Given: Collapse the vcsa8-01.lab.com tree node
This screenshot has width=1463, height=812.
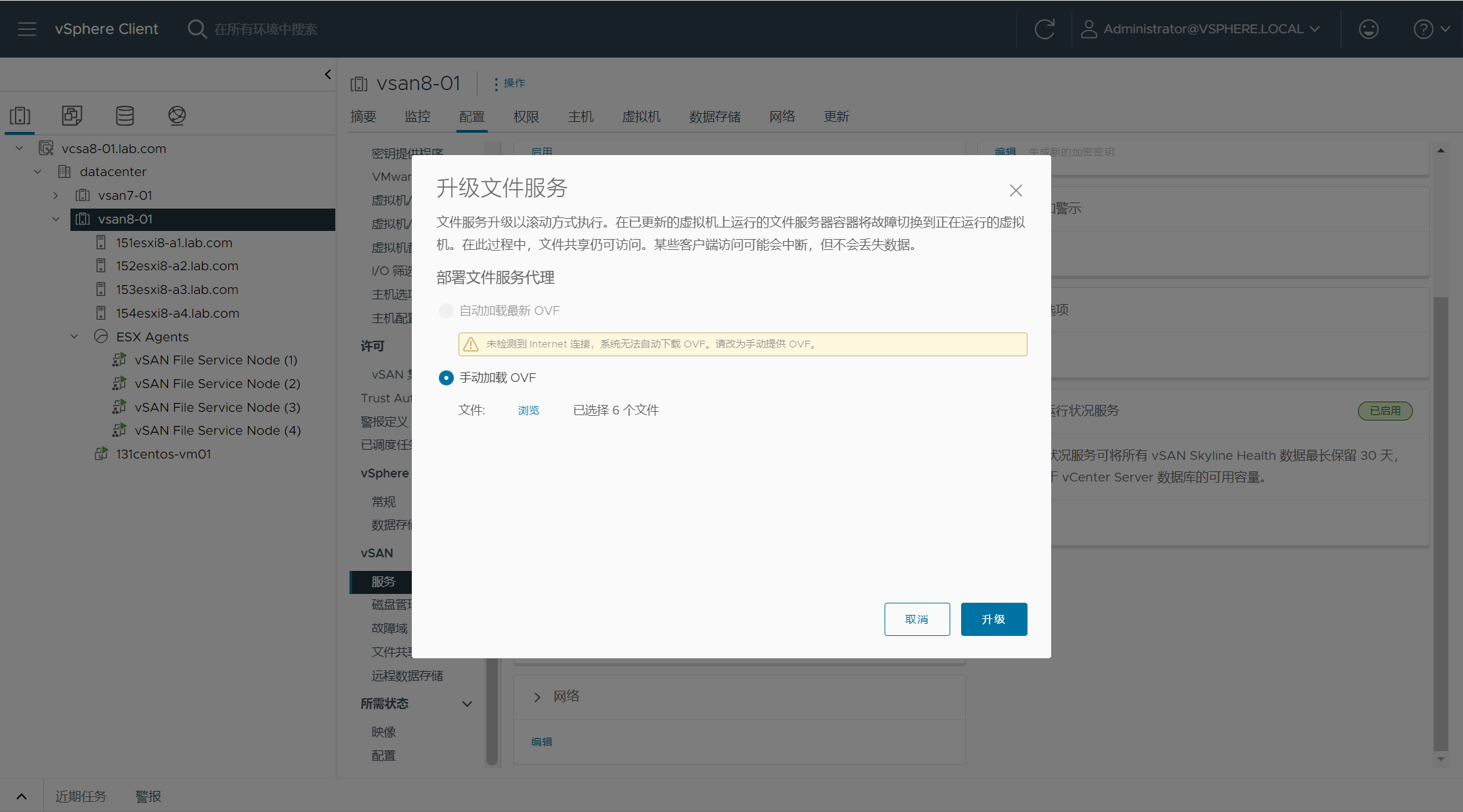Looking at the screenshot, I should click(x=20, y=148).
